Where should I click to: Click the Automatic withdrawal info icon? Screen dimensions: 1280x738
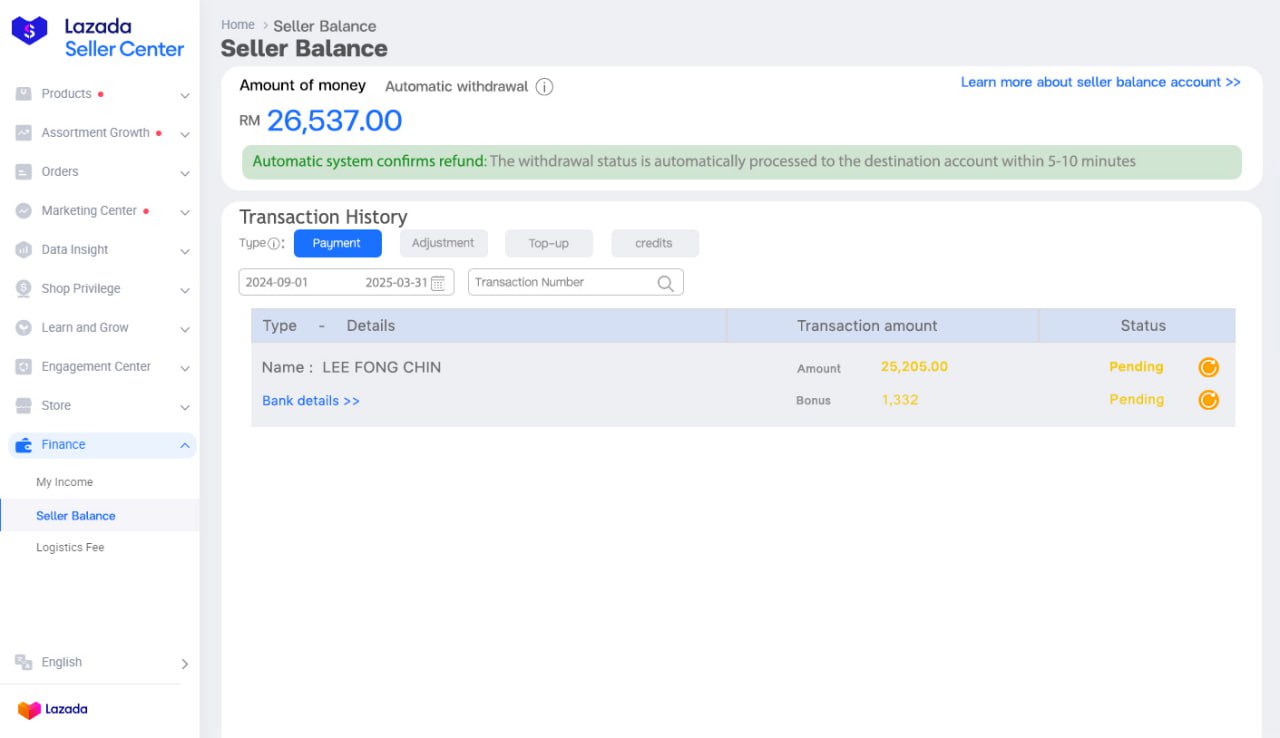[544, 87]
